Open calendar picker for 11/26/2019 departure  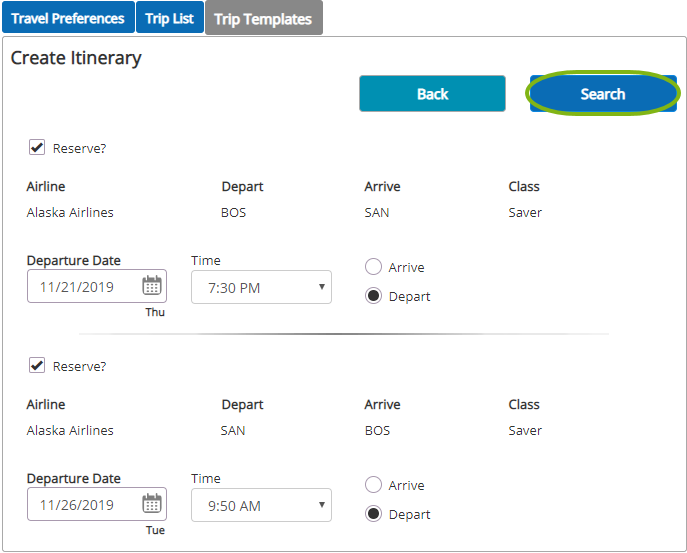(x=152, y=503)
